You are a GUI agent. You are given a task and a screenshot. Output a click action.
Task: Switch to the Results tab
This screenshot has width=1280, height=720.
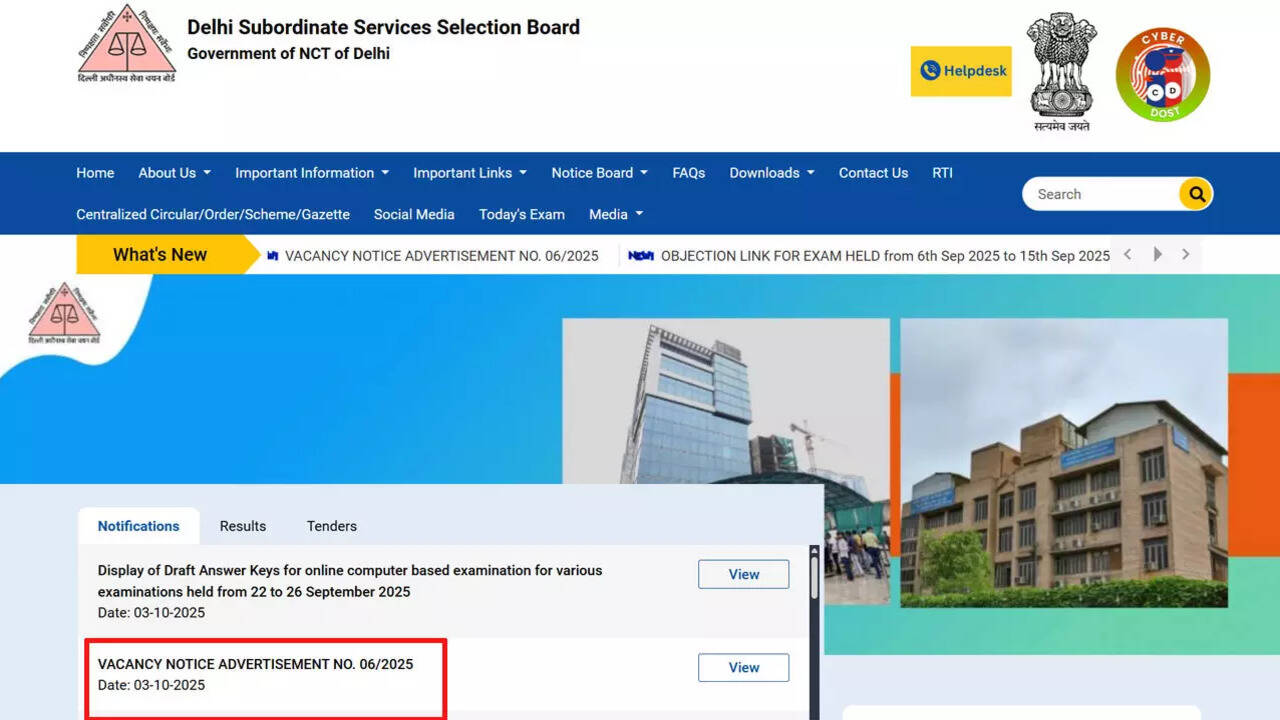pyautogui.click(x=243, y=526)
